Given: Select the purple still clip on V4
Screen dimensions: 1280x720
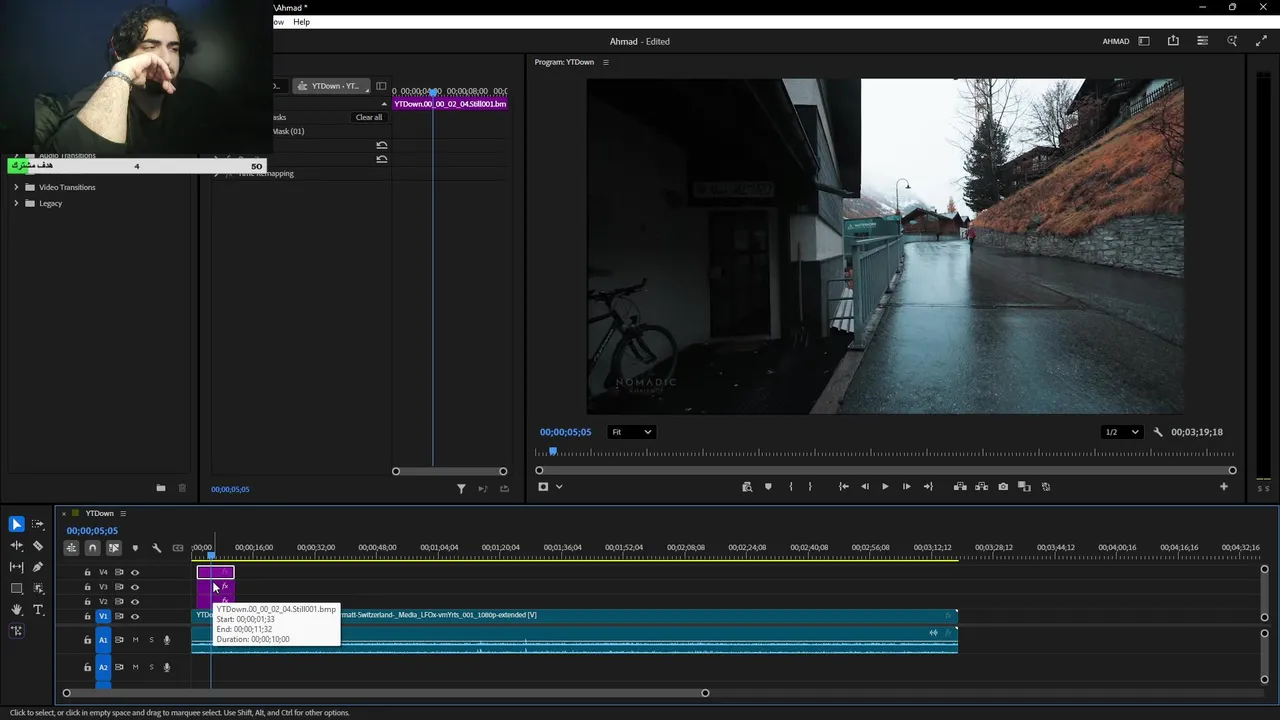Looking at the screenshot, I should tap(215, 573).
